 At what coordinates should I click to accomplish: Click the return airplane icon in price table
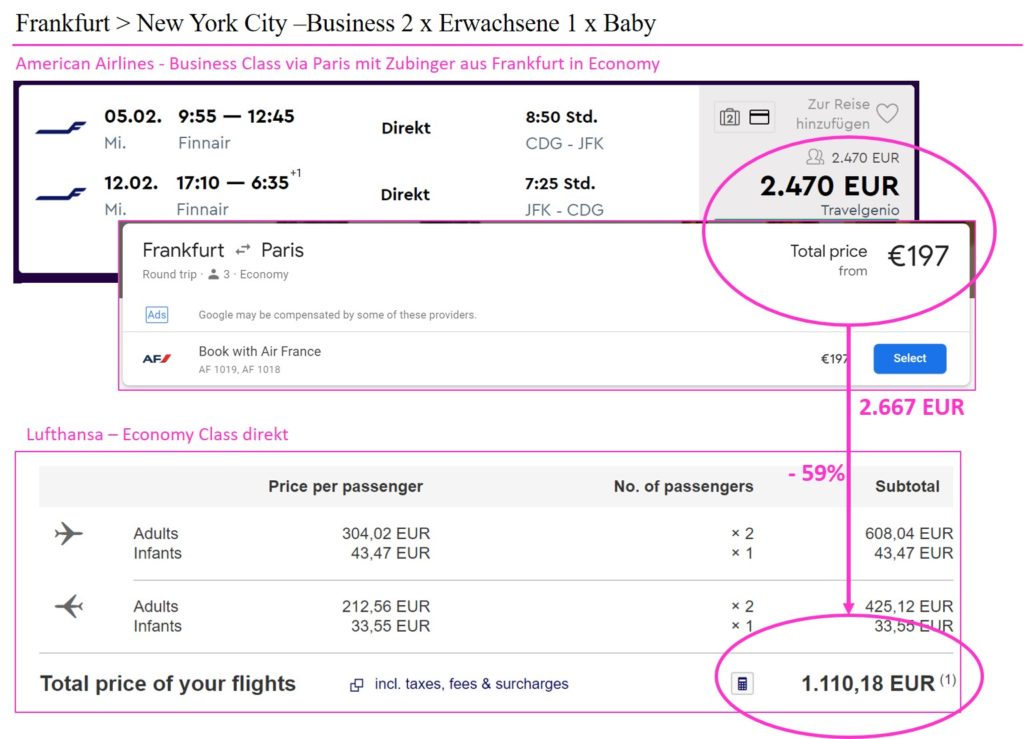coord(69,606)
